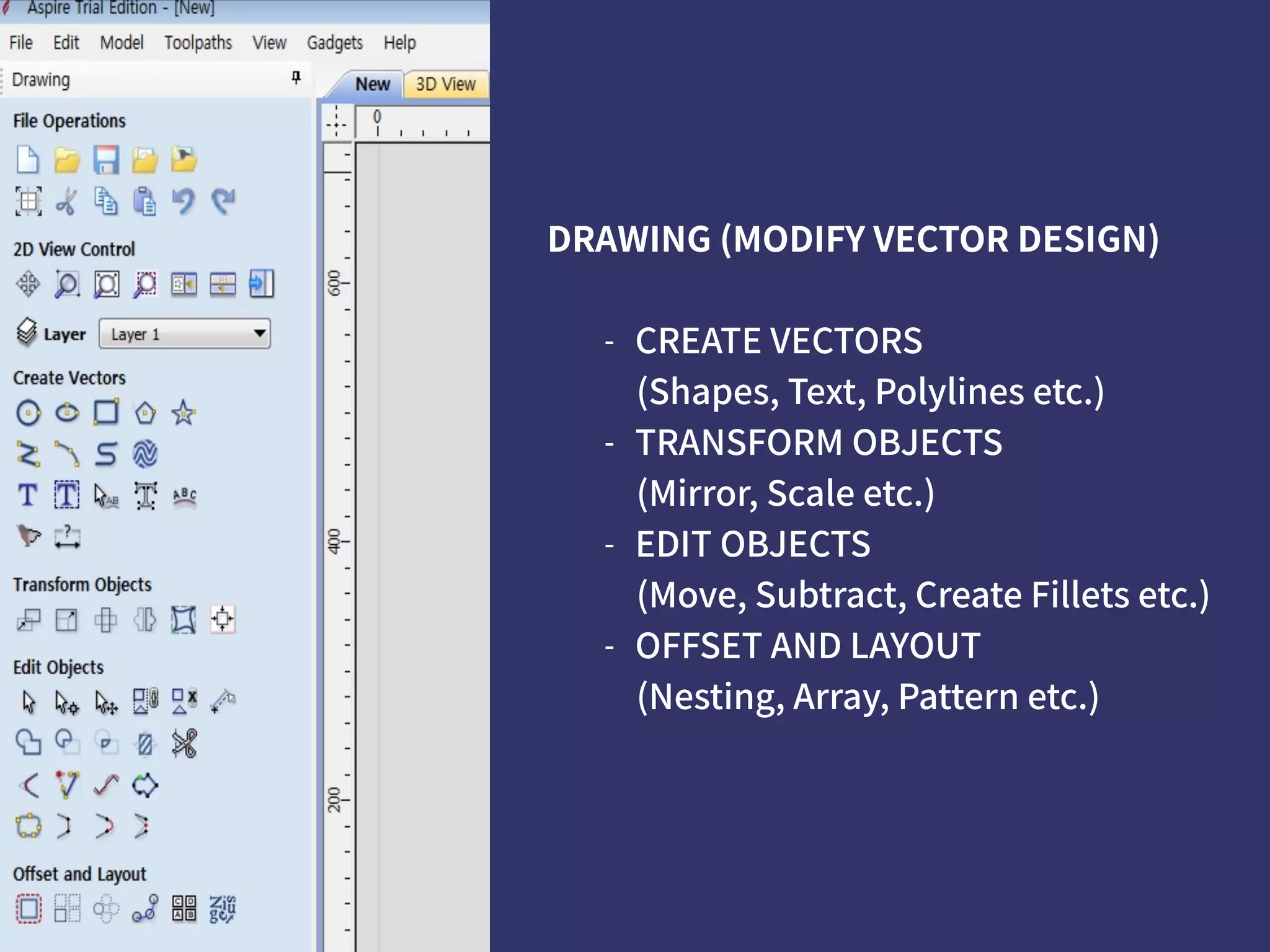Select the Draw Polyline tool
The height and width of the screenshot is (952, 1270).
[x=28, y=454]
